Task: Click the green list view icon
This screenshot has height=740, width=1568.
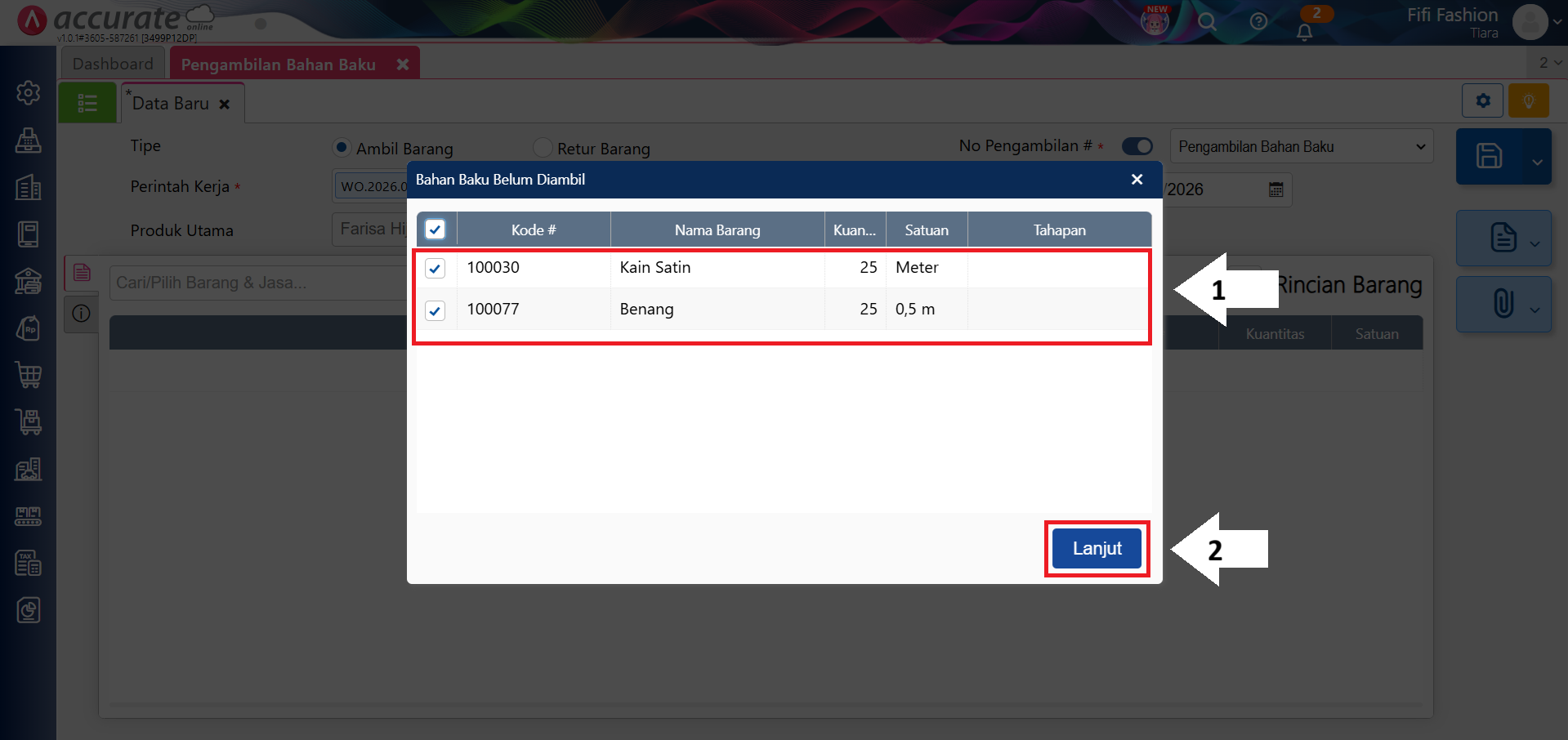Action: [87, 103]
